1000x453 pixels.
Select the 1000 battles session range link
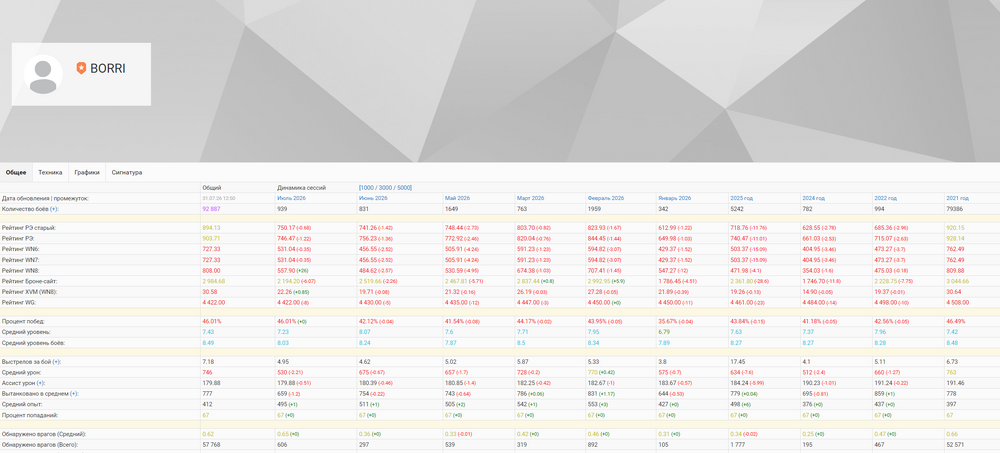[x=369, y=188]
